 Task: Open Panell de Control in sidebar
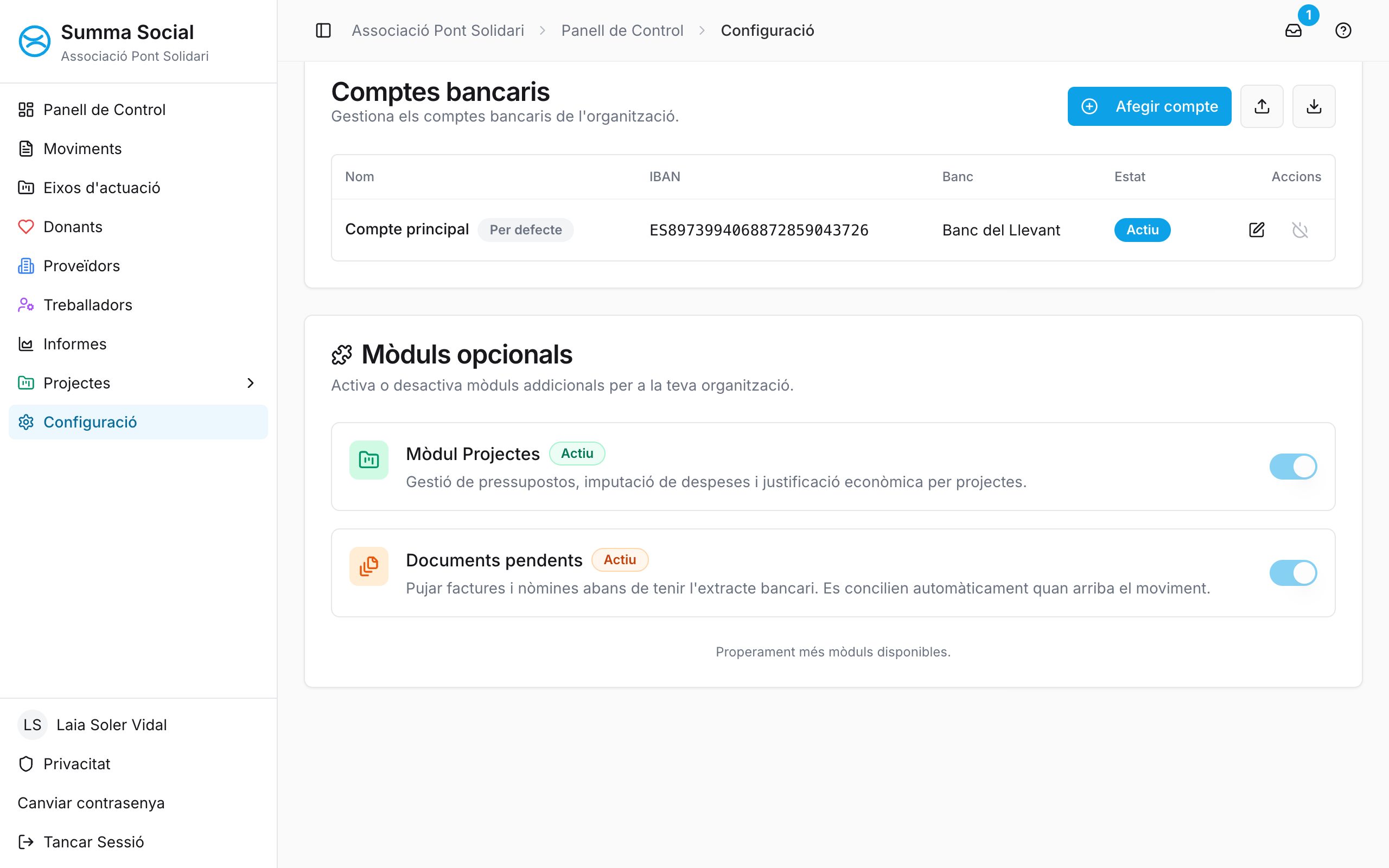tap(138, 110)
